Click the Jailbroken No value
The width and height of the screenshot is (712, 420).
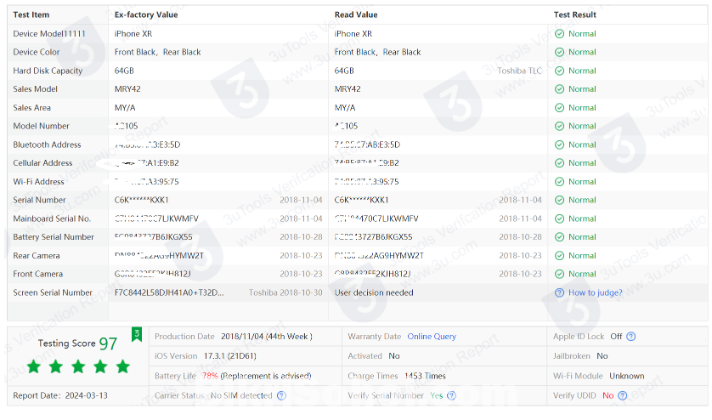(602, 356)
